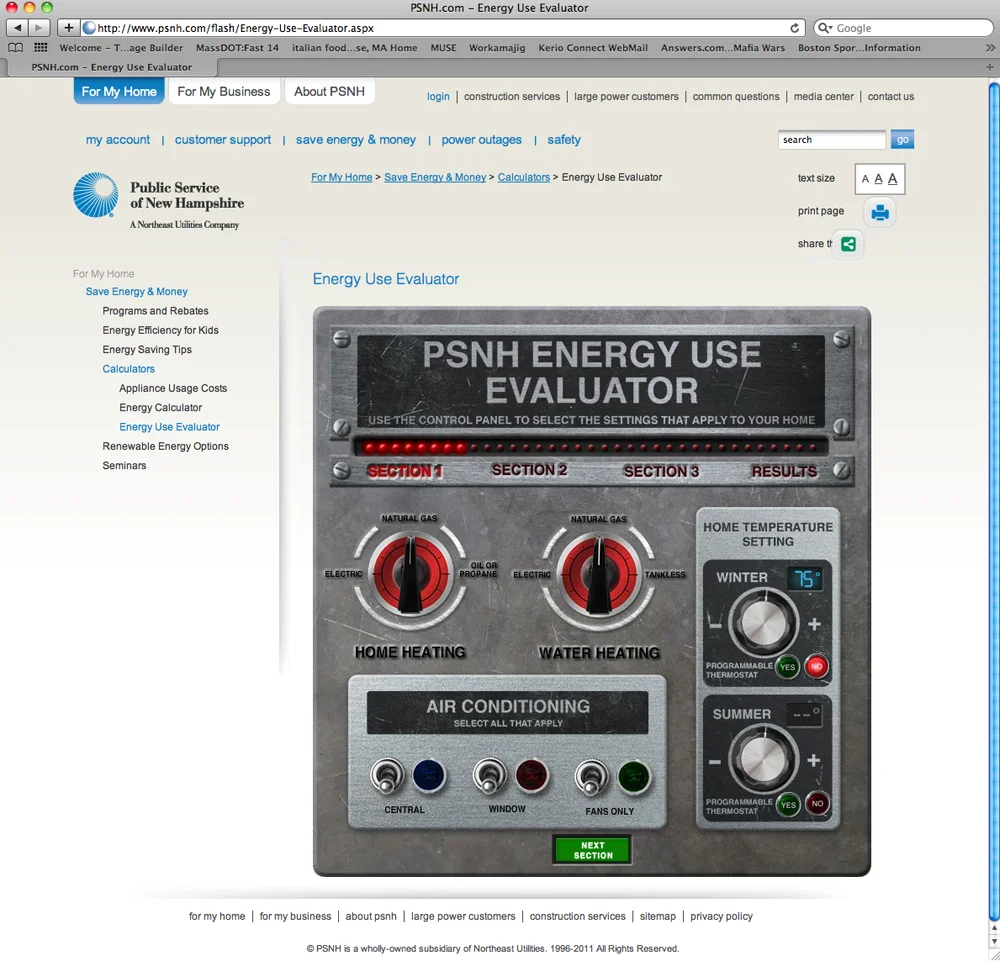Click the add bookmark plus button
This screenshot has height=961, width=1000.
pos(68,27)
